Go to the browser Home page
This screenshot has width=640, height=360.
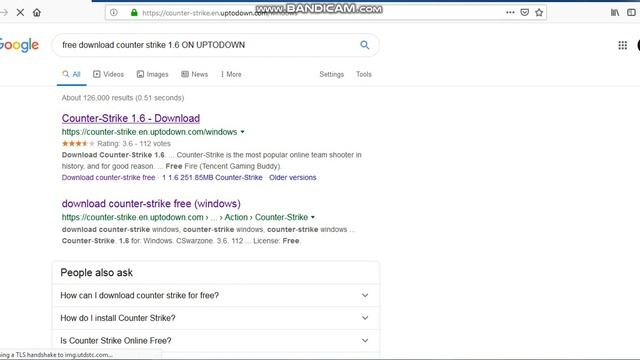(x=37, y=13)
